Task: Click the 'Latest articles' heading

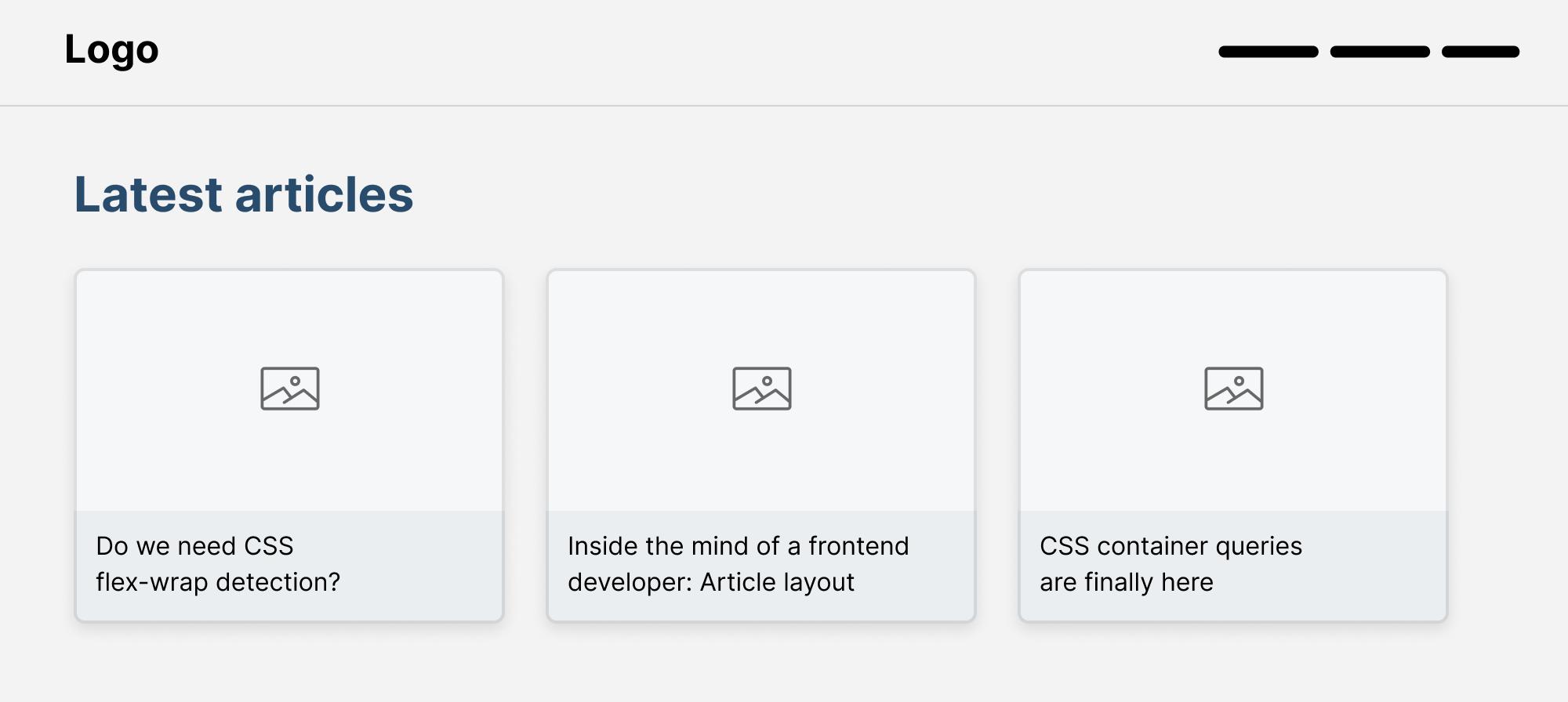Action: pos(243,196)
